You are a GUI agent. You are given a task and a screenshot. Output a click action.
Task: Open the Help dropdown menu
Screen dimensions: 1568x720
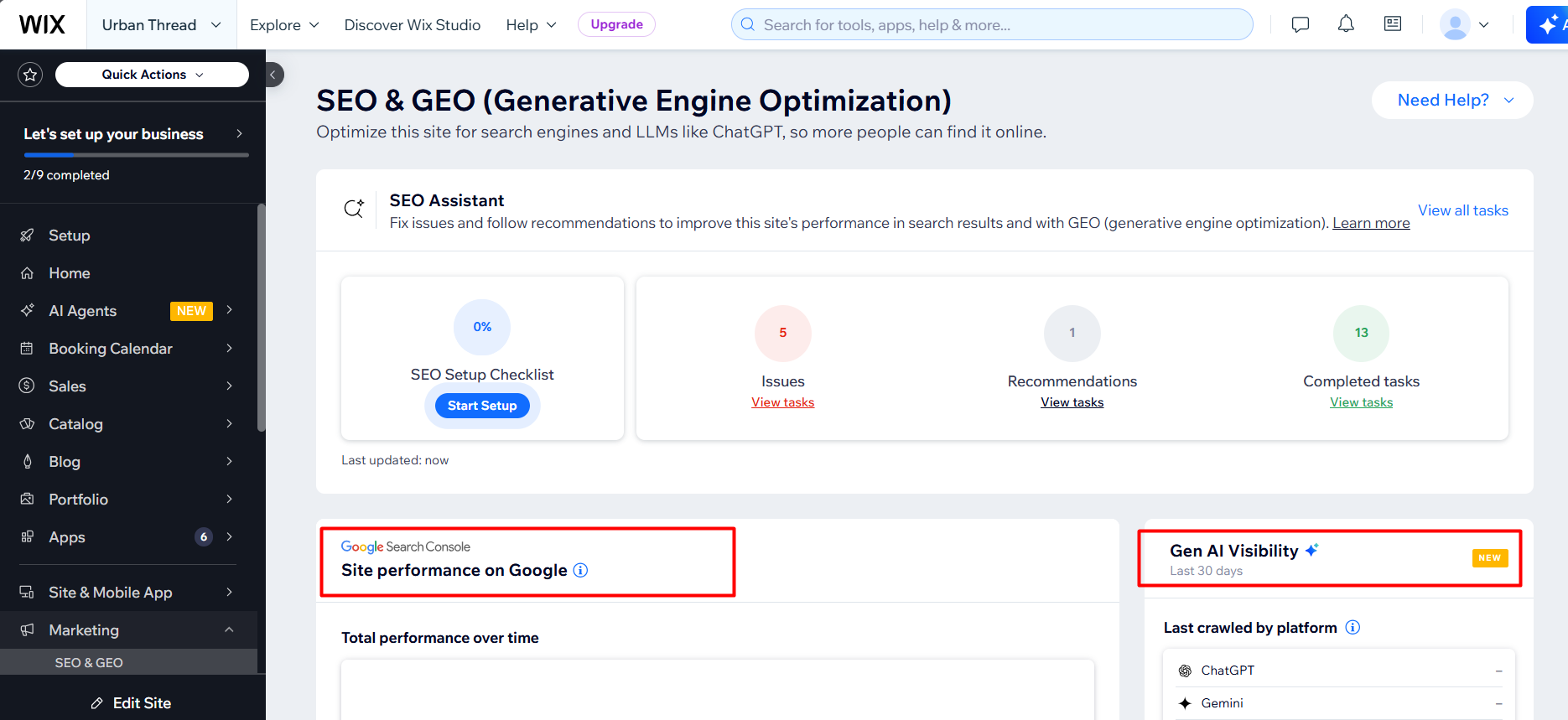point(531,25)
